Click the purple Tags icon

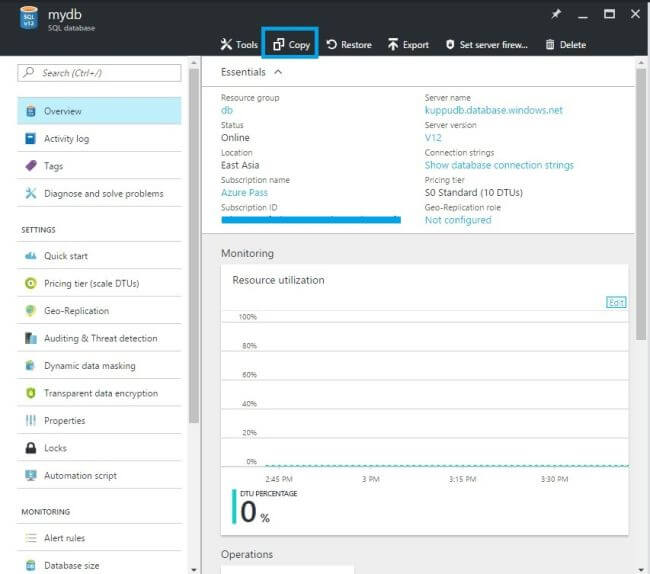pyautogui.click(x=31, y=166)
